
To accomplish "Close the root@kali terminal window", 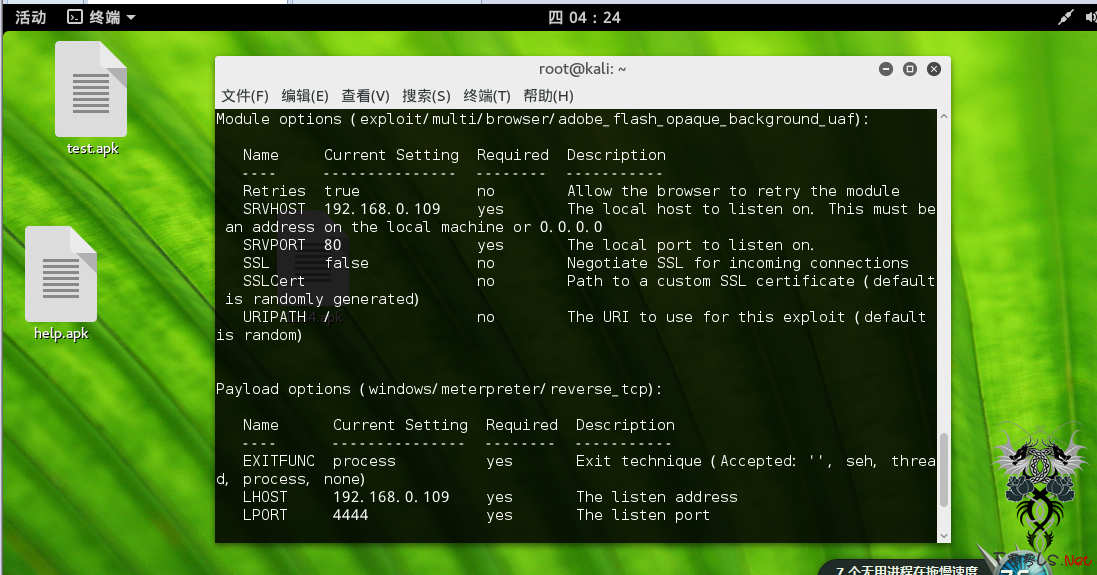I will click(x=933, y=69).
